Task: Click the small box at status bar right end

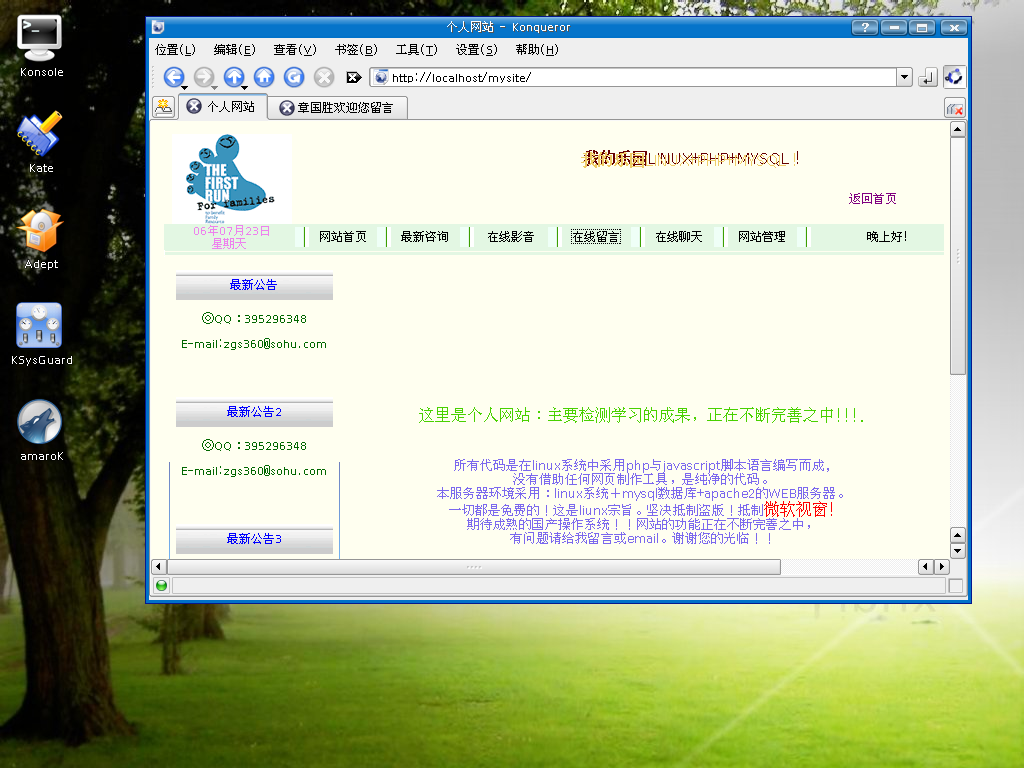Action: pos(955,586)
